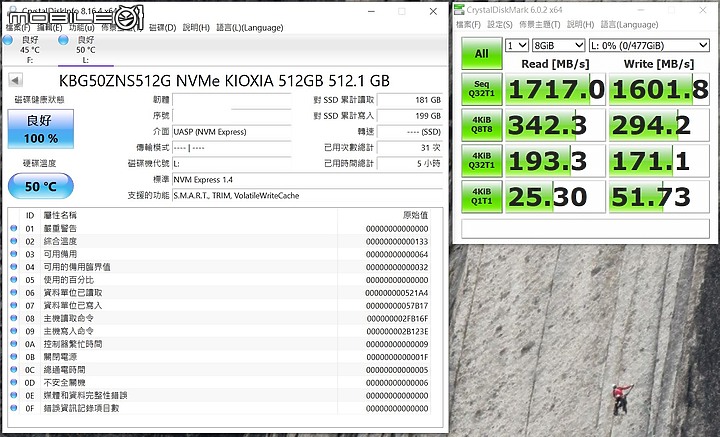Click the 4KiB Q8T8 read result 342.3

click(555, 125)
